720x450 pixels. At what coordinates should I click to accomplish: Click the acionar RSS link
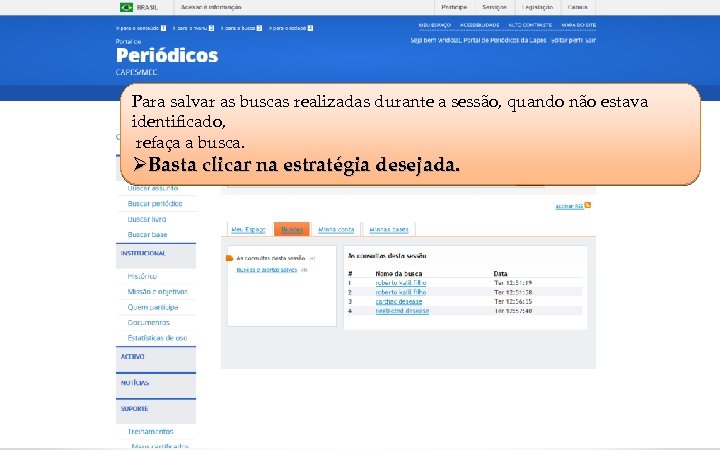click(x=569, y=206)
